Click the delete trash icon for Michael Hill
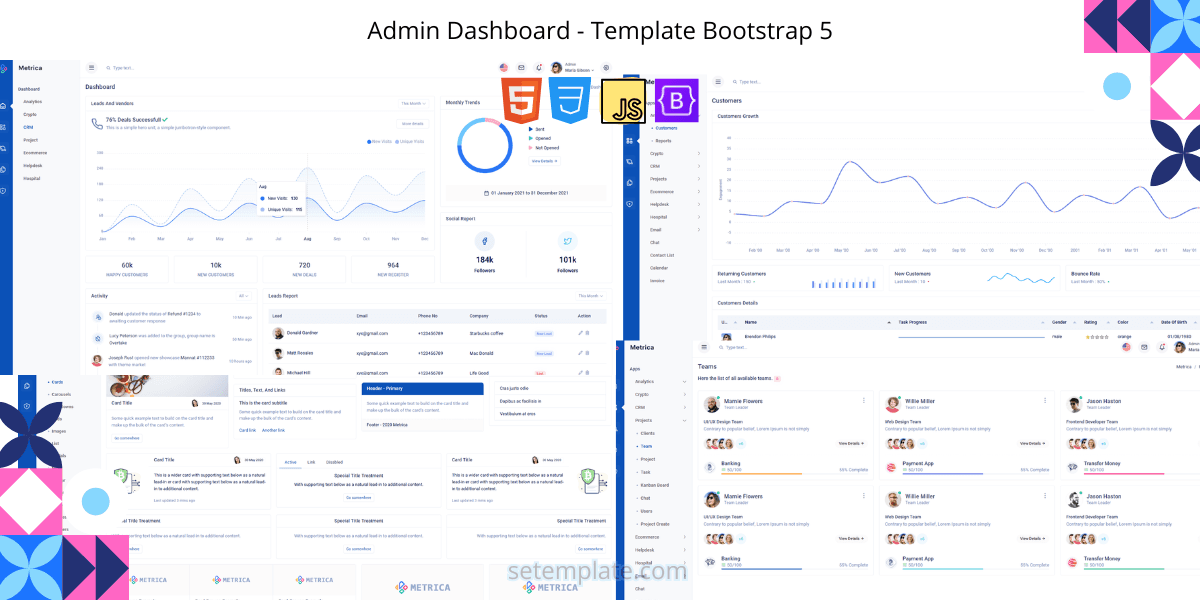Image resolution: width=1200 pixels, height=600 pixels. 588,372
